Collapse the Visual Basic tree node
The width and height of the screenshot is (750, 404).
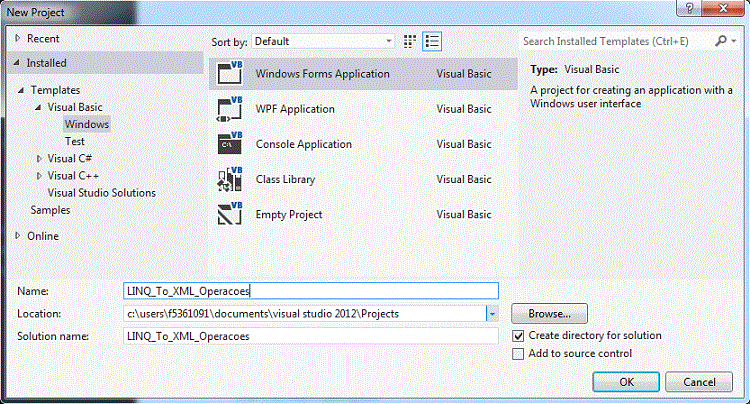pos(38,107)
